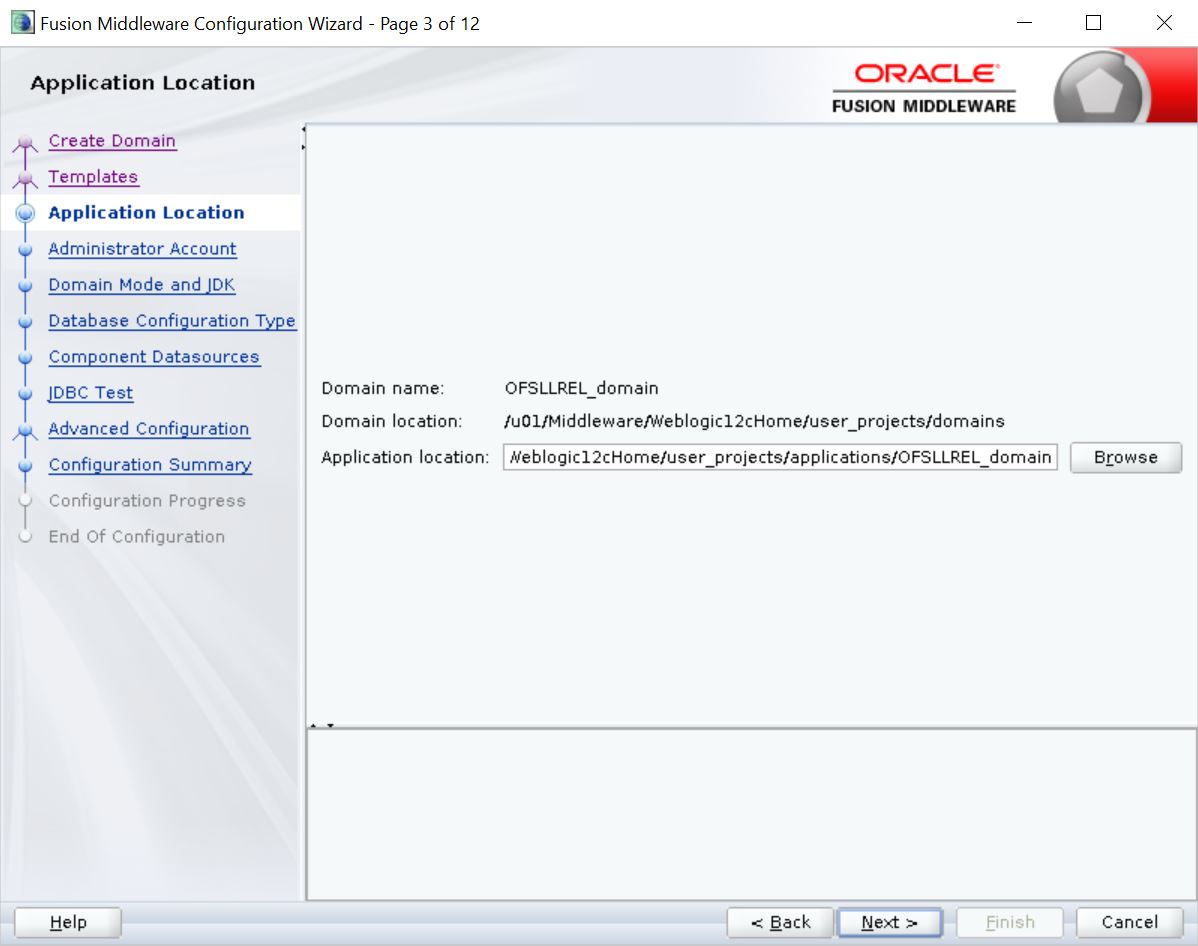The height and width of the screenshot is (946, 1198).
Task: Click End Of Configuration step label
Action: pyautogui.click(x=137, y=536)
